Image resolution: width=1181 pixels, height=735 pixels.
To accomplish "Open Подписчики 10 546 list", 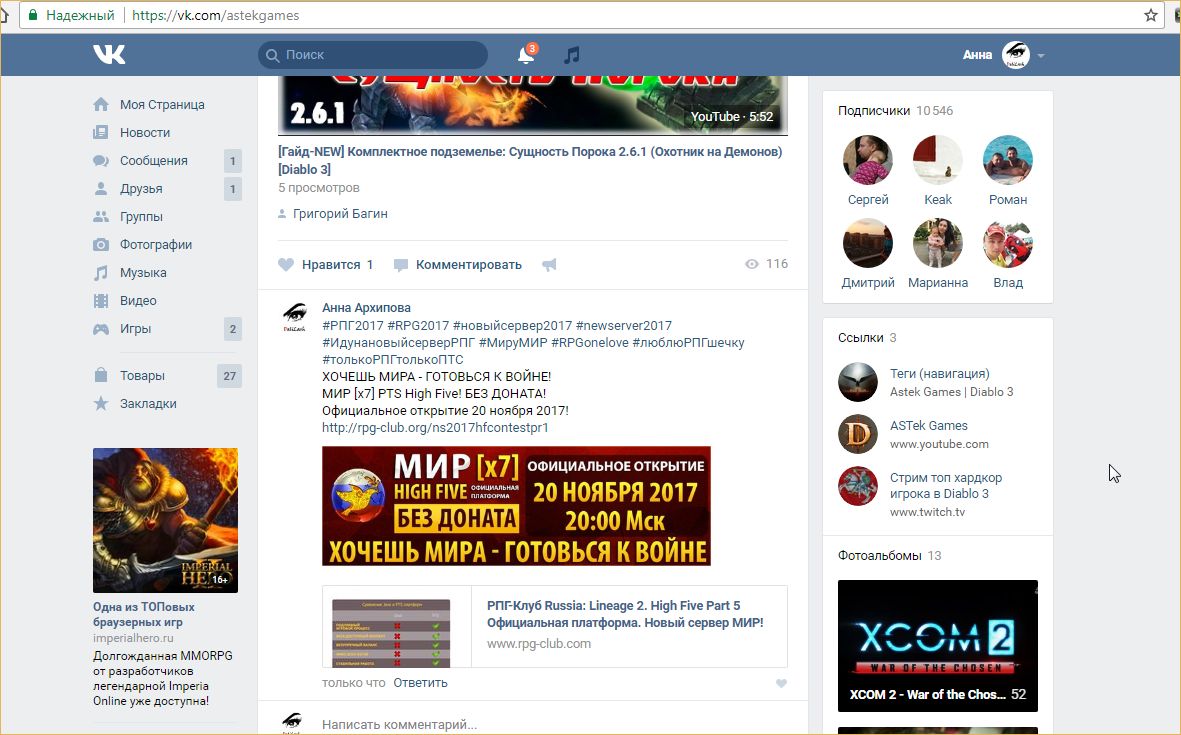I will coord(895,111).
